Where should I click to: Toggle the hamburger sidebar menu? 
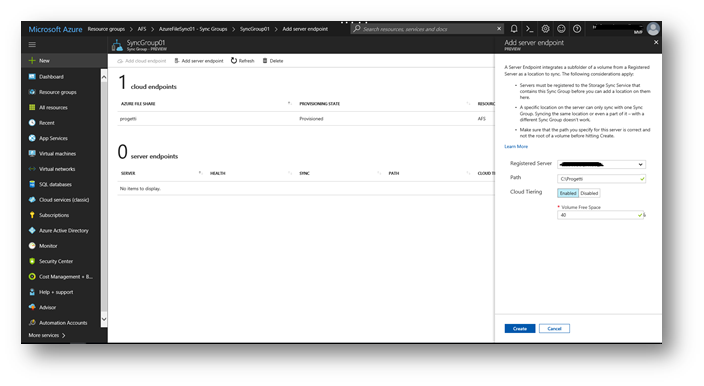coord(32,44)
